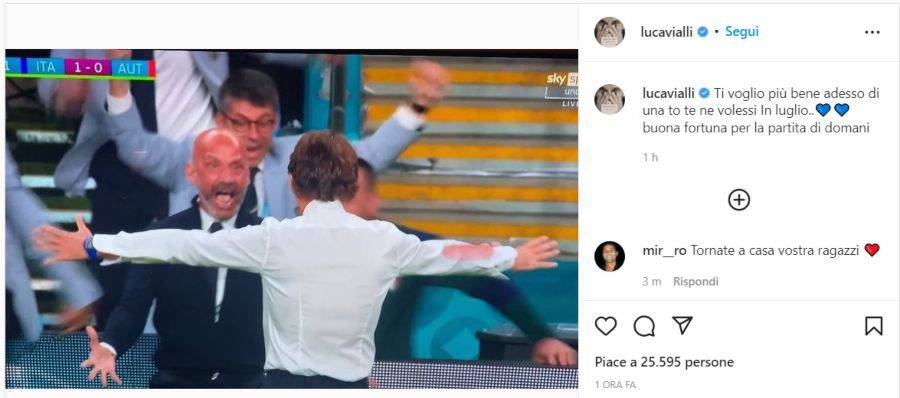
Task: Open the mir__ro username link
Action: pyautogui.click(x=665, y=250)
